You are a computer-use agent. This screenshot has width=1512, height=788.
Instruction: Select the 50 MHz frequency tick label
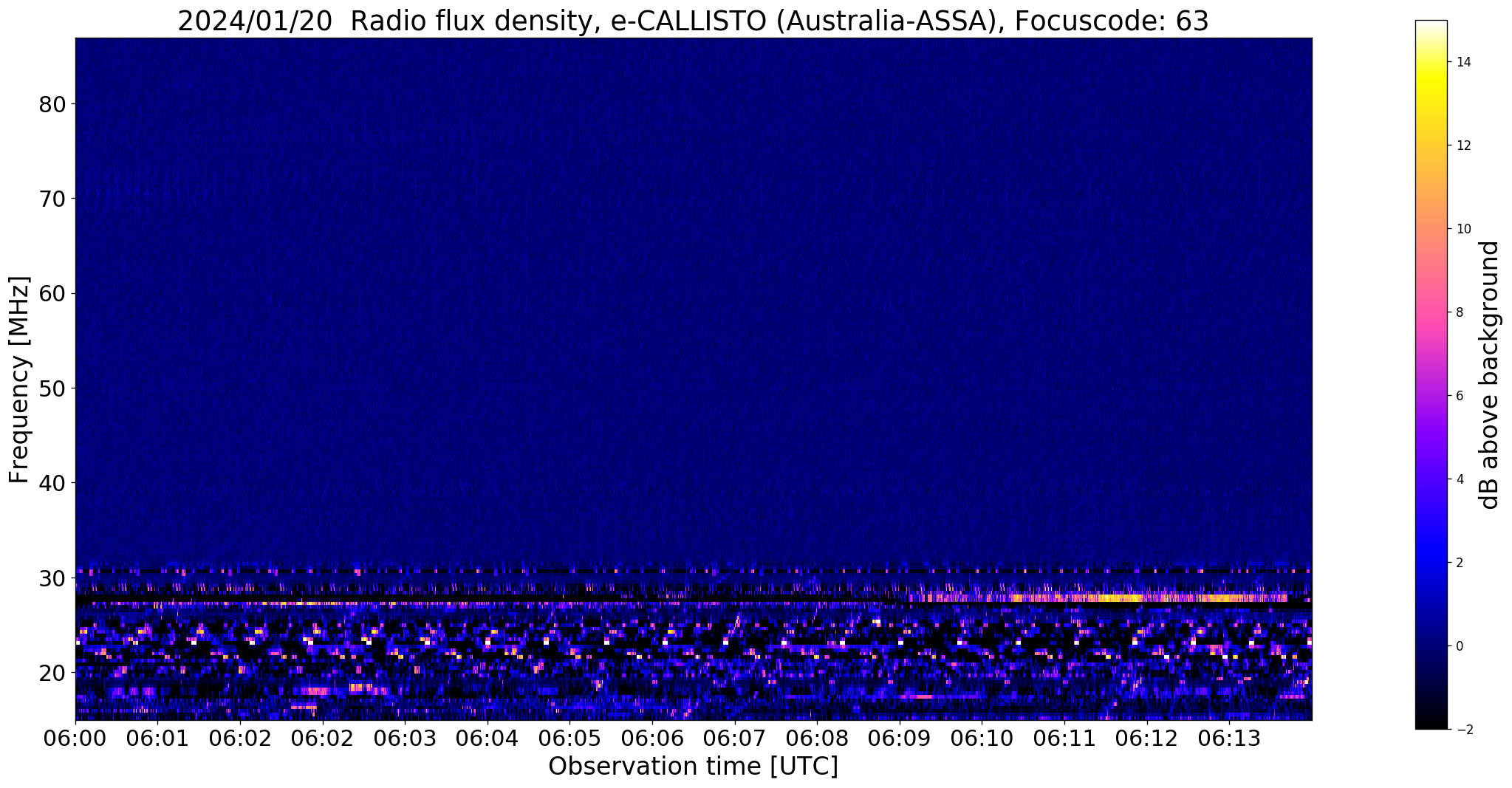click(52, 388)
